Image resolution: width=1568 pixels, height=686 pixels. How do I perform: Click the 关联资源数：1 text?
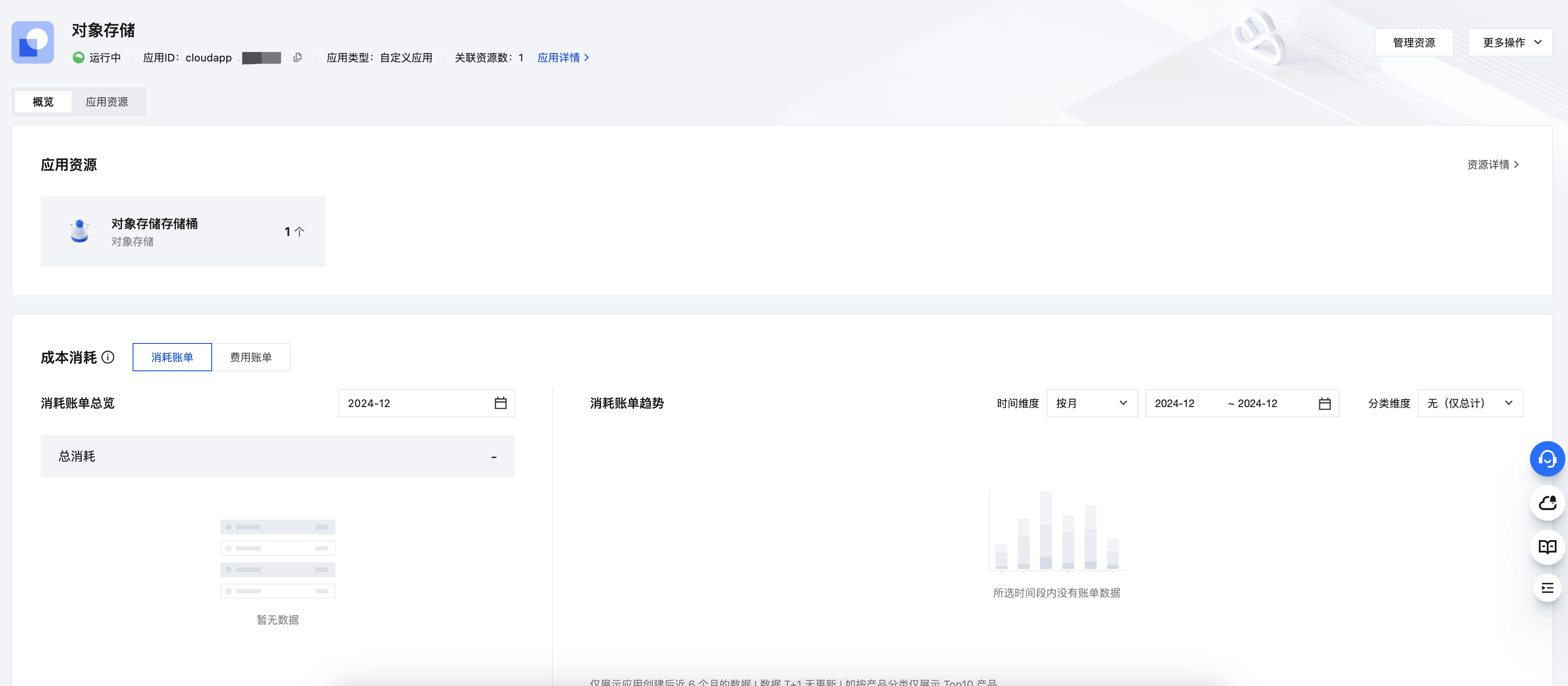489,58
